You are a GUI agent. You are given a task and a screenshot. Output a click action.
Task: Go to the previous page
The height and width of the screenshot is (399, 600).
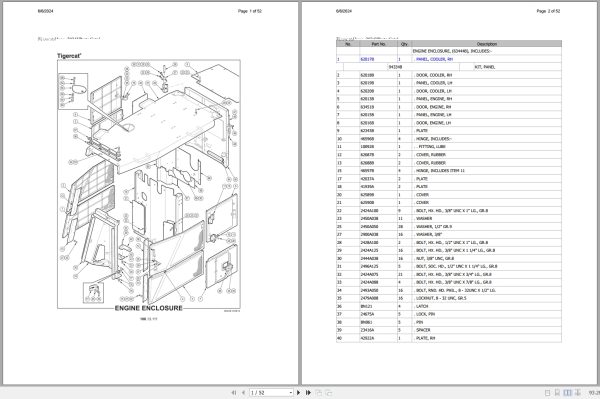(243, 392)
